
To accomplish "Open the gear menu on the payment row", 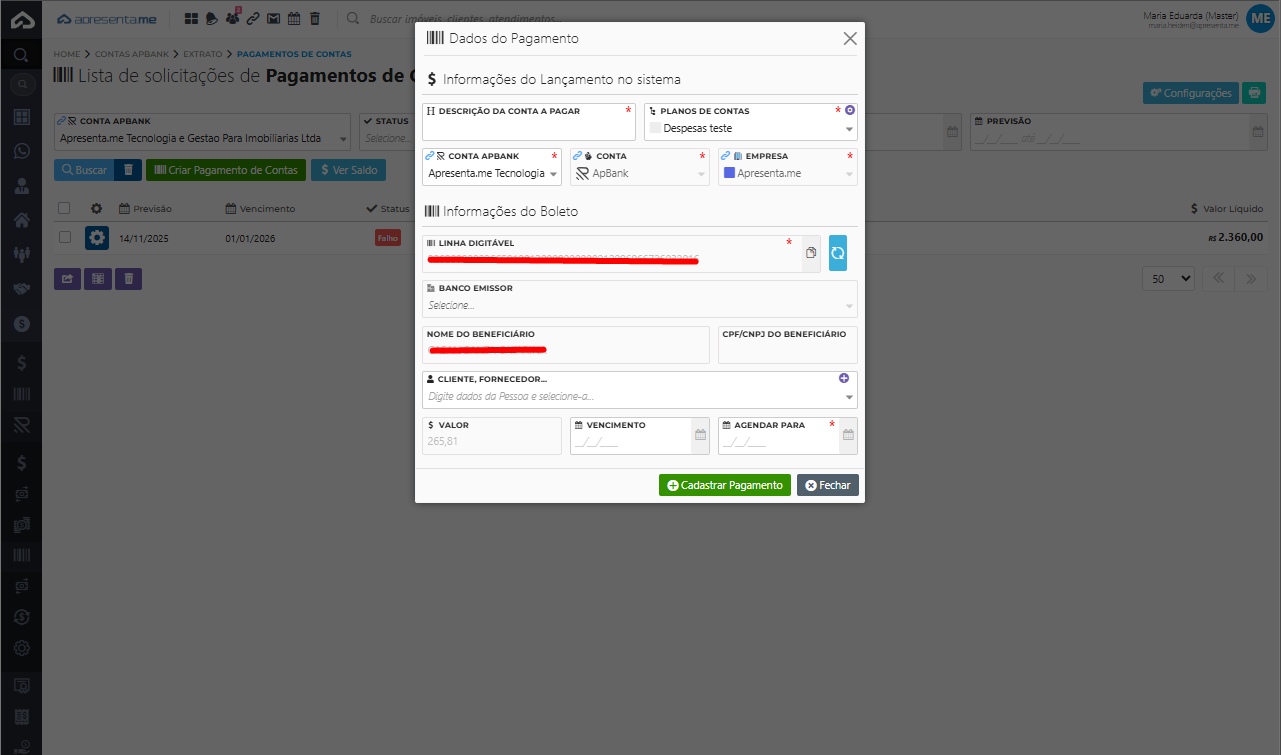I will (x=97, y=238).
